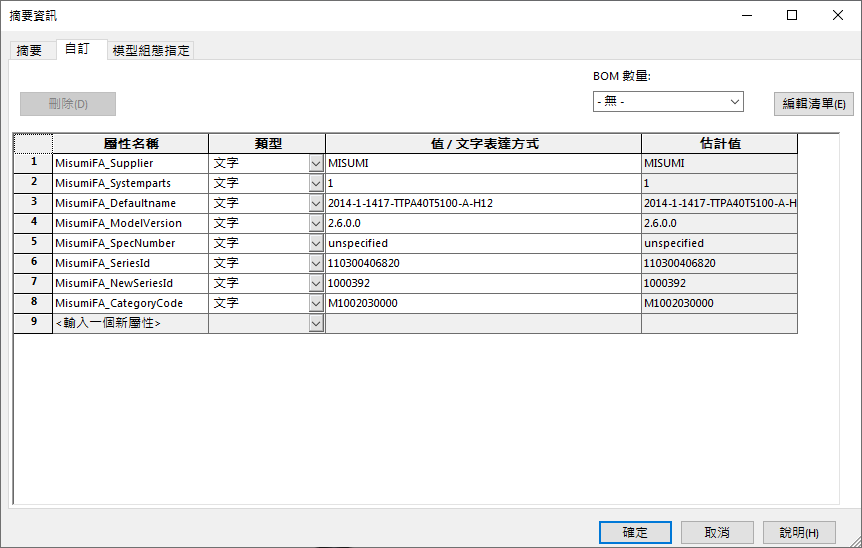The image size is (862, 548).
Task: Click the 屬性名稱 column header
Action: pos(130,143)
